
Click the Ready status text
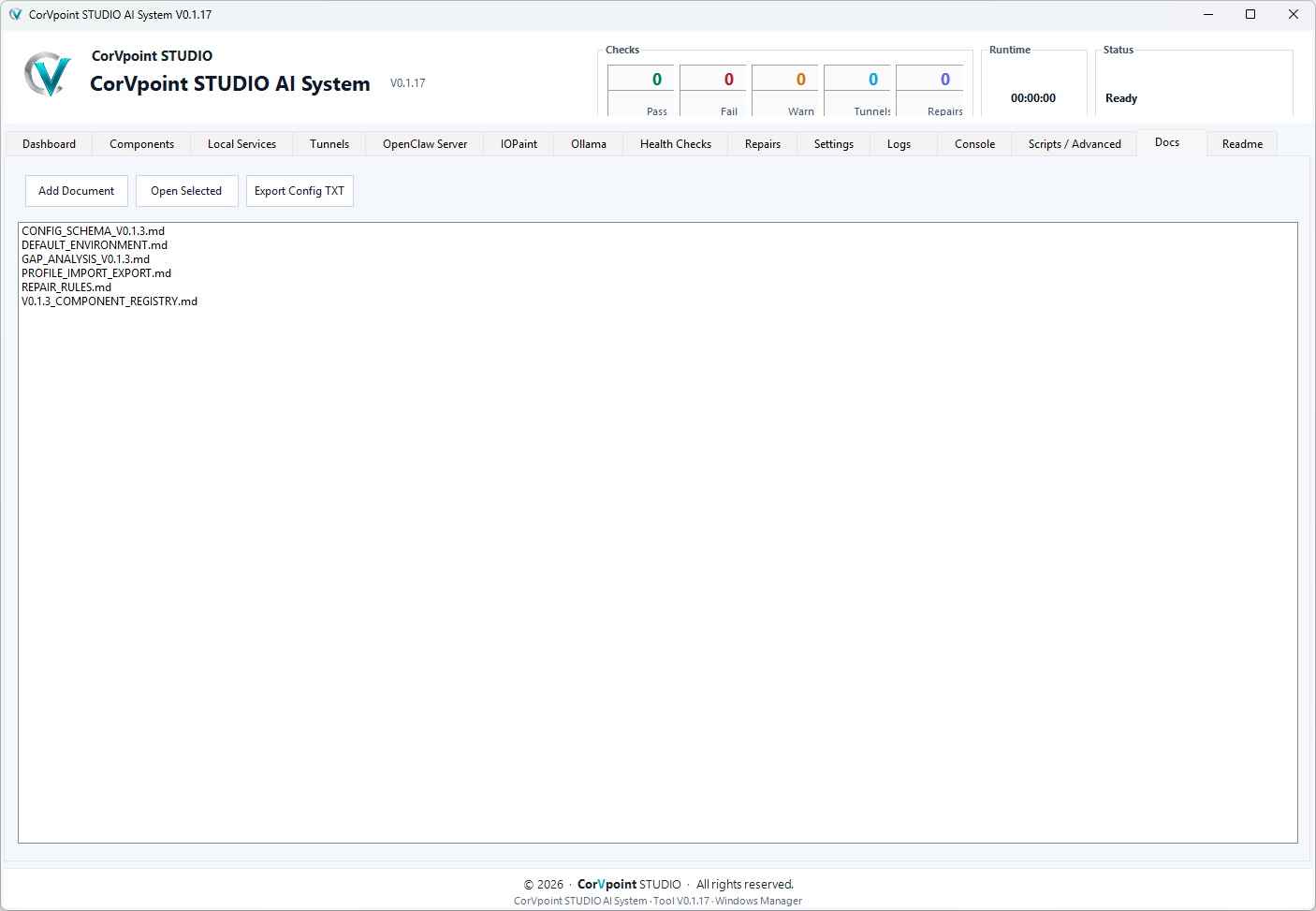[1121, 98]
